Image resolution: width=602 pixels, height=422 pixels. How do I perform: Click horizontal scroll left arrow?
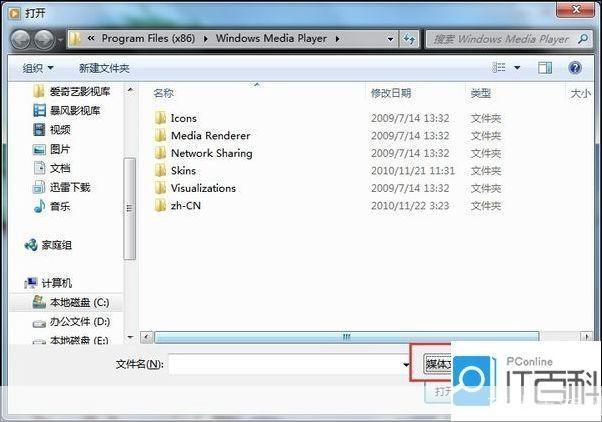[x=146, y=337]
